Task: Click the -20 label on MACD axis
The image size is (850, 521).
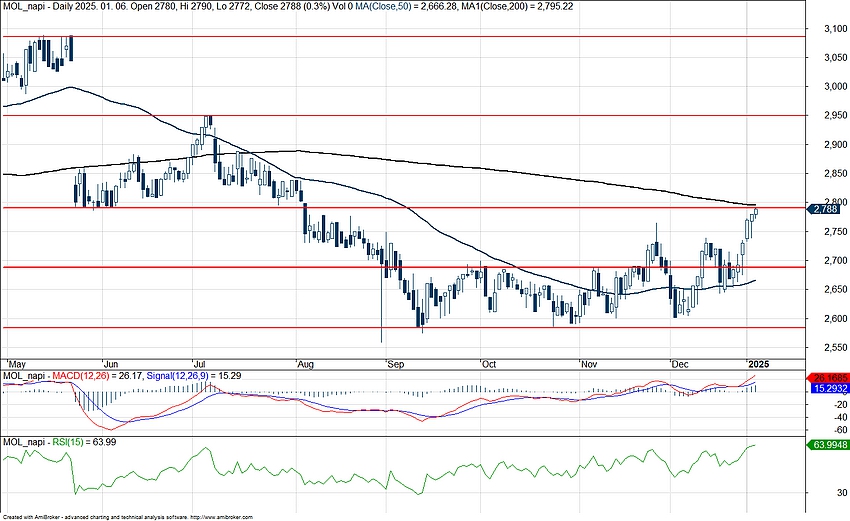Action: (841, 404)
